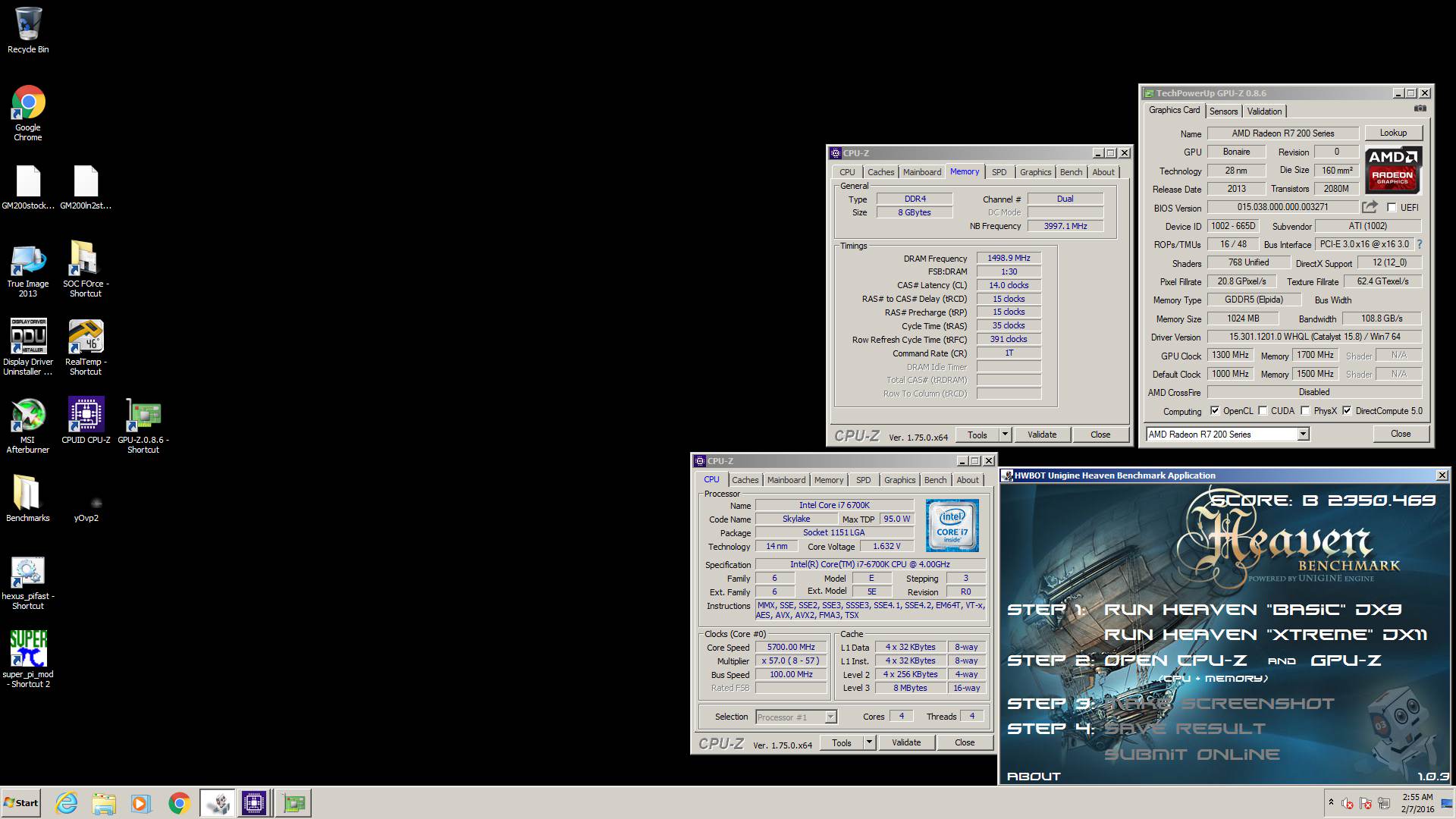Image resolution: width=1456 pixels, height=819 pixels.
Task: Click the Close button in GPU-Z
Action: [1401, 434]
